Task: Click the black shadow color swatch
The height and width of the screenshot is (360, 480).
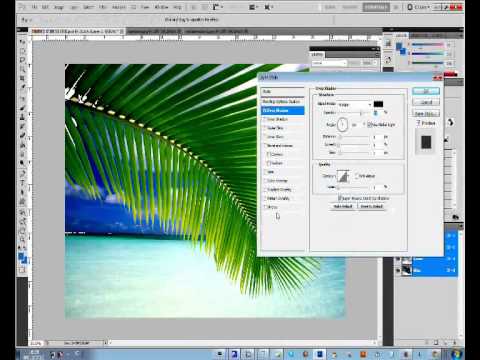Action: coord(378,104)
